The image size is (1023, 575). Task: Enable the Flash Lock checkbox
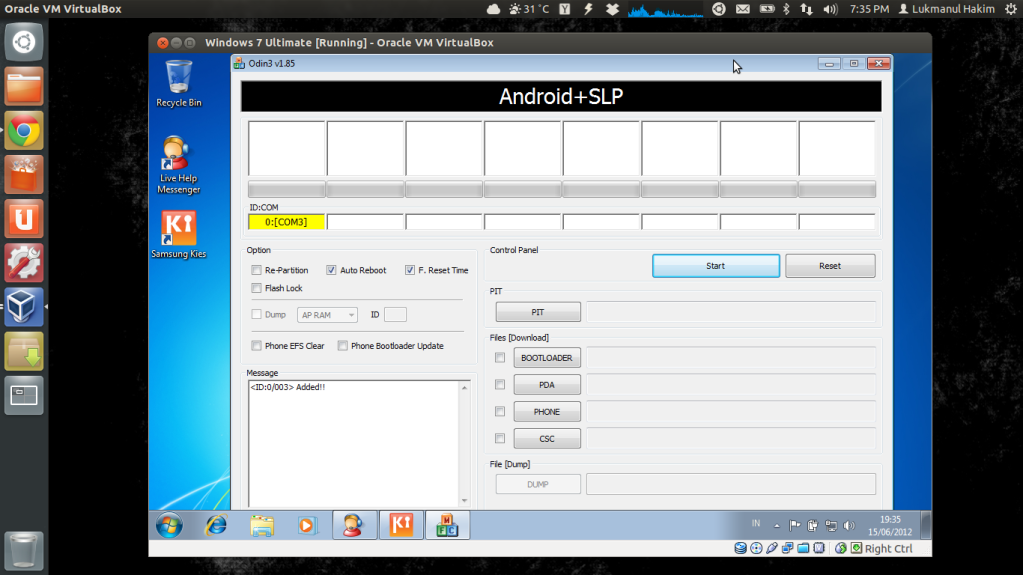[256, 288]
